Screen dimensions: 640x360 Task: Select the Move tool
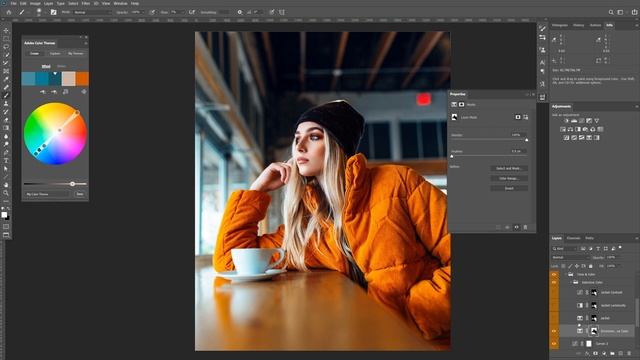(6, 31)
